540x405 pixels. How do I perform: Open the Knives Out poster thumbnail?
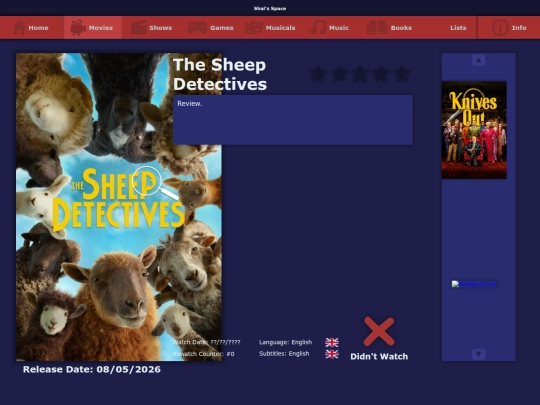point(474,130)
